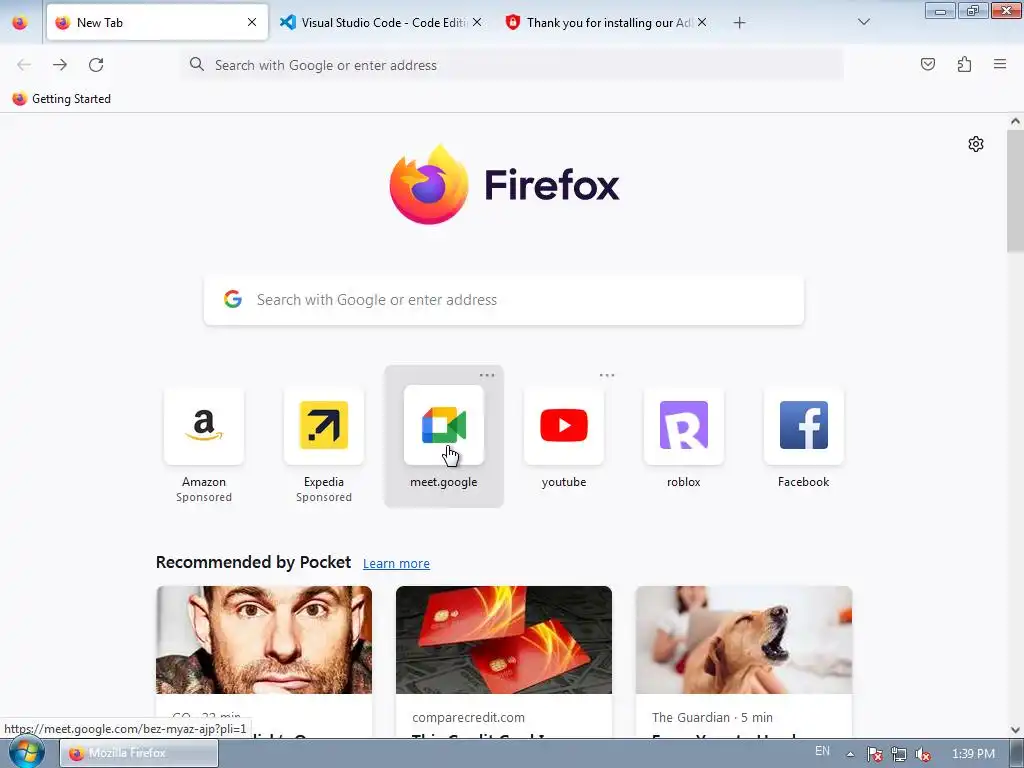Click the Recommended by Pocket heading

[x=253, y=562]
